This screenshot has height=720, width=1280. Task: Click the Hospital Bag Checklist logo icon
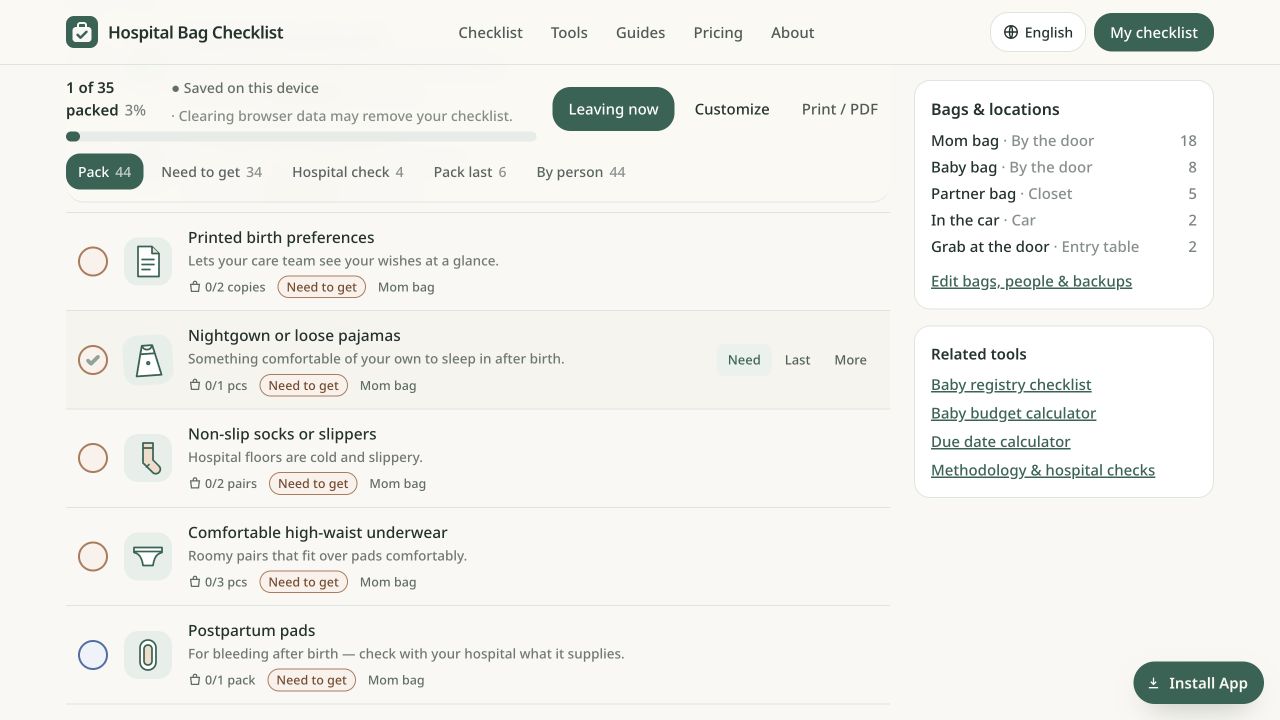point(82,32)
